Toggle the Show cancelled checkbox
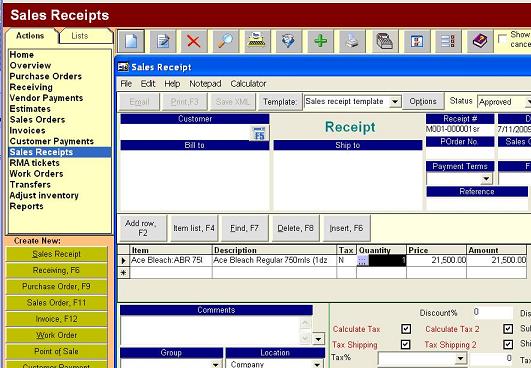This screenshot has height=368, width=531. tap(503, 39)
